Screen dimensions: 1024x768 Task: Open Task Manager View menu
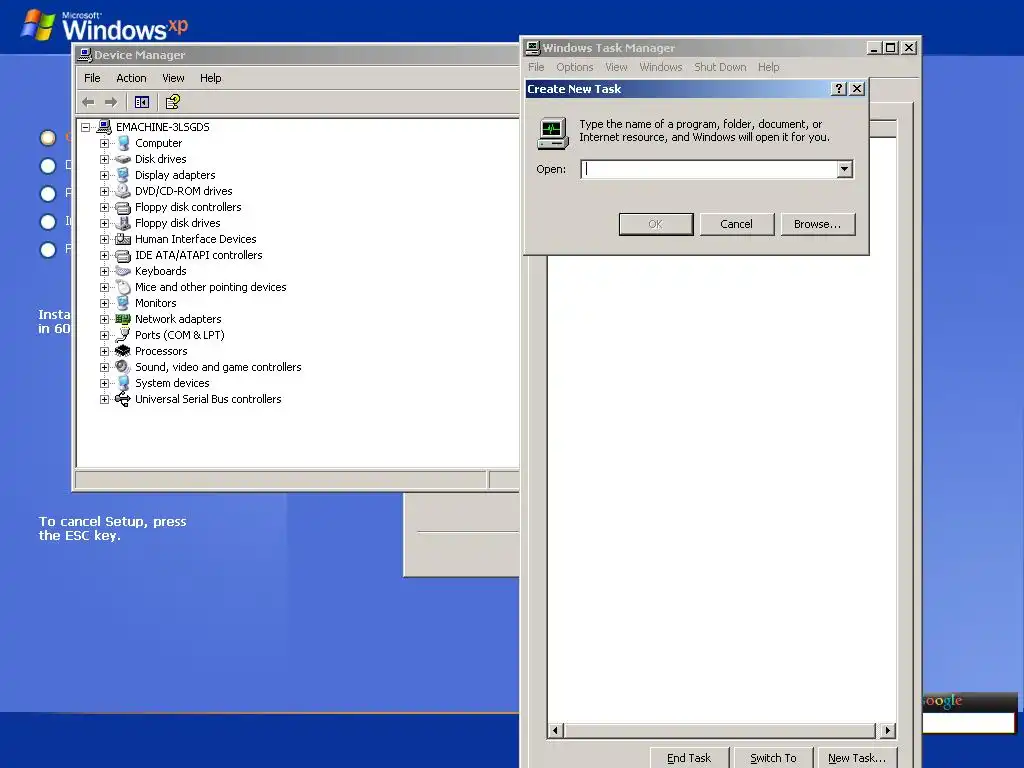click(x=616, y=67)
